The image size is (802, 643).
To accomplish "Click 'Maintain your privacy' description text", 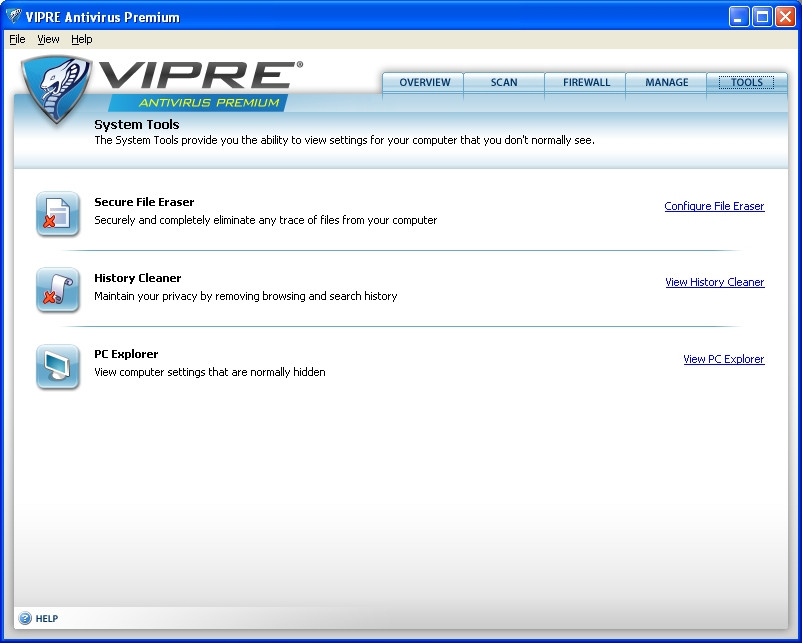I will [246, 296].
